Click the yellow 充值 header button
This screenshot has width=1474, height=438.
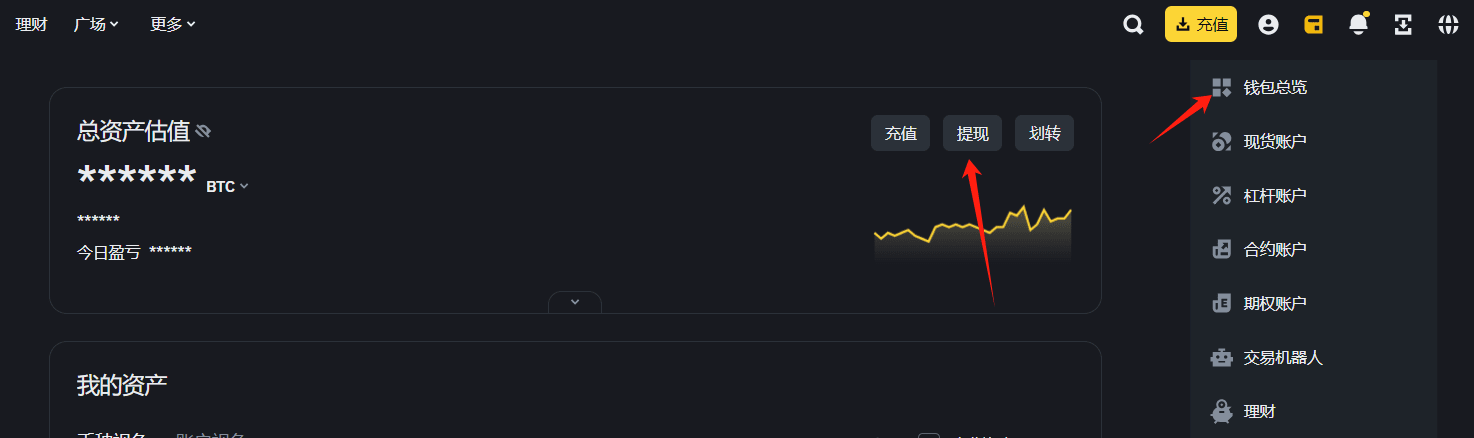(x=1201, y=24)
